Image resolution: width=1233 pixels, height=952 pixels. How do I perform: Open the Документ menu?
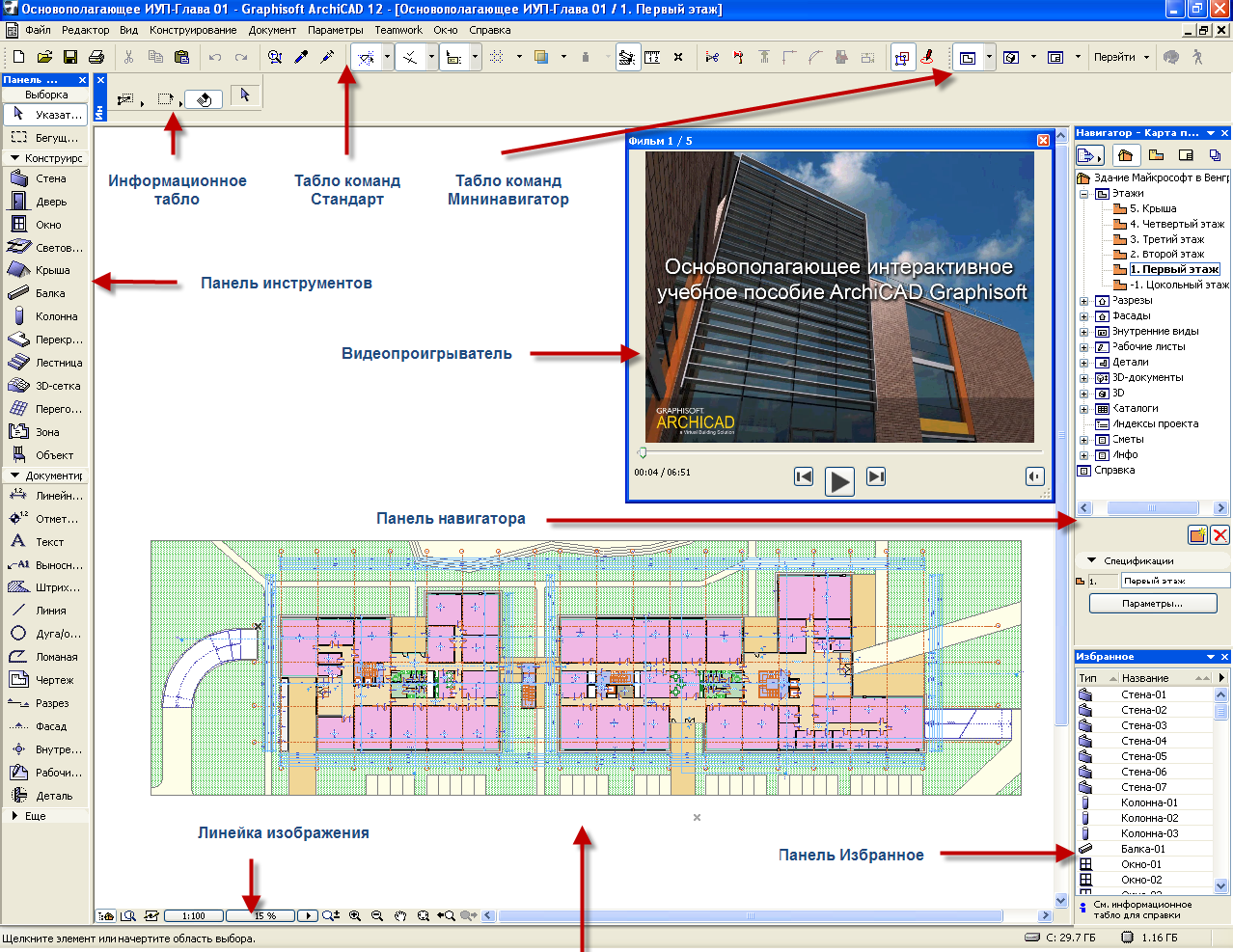[273, 30]
